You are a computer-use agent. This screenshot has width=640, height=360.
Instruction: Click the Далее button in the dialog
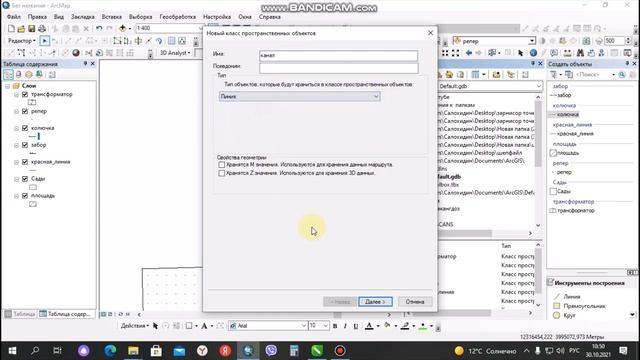tap(376, 302)
